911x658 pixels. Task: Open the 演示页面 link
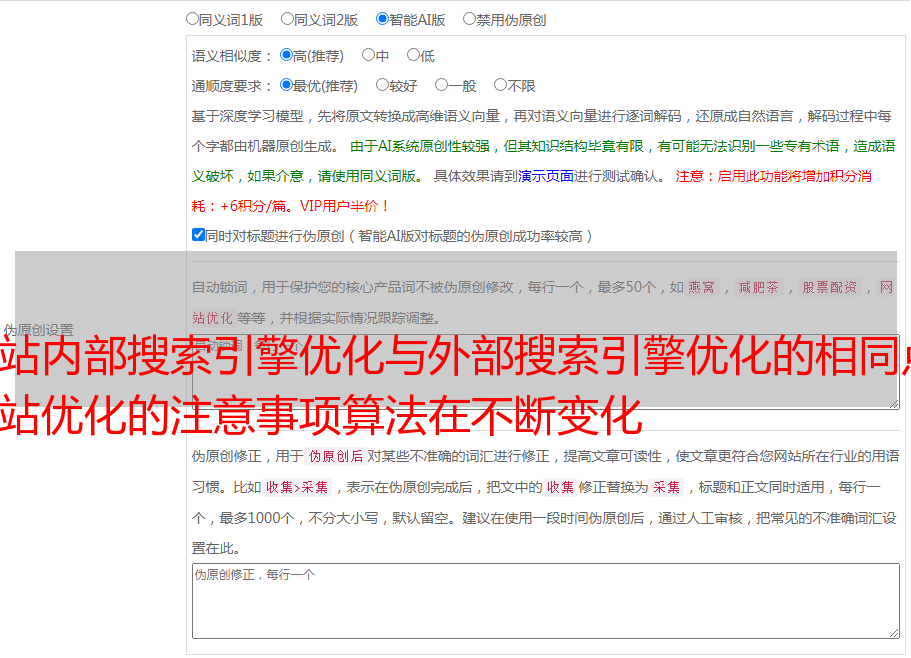(x=545, y=176)
